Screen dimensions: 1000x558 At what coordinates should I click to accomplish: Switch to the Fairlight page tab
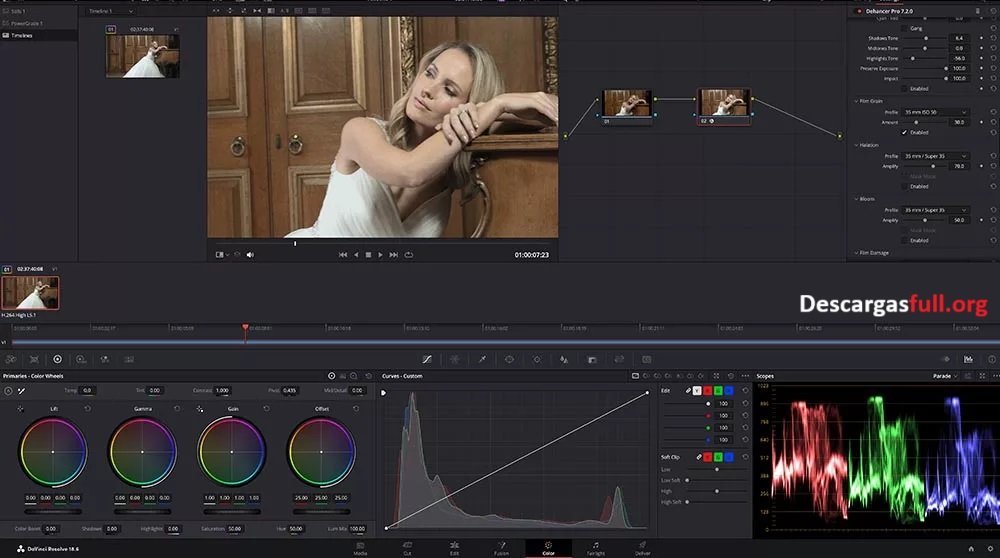[x=595, y=548]
